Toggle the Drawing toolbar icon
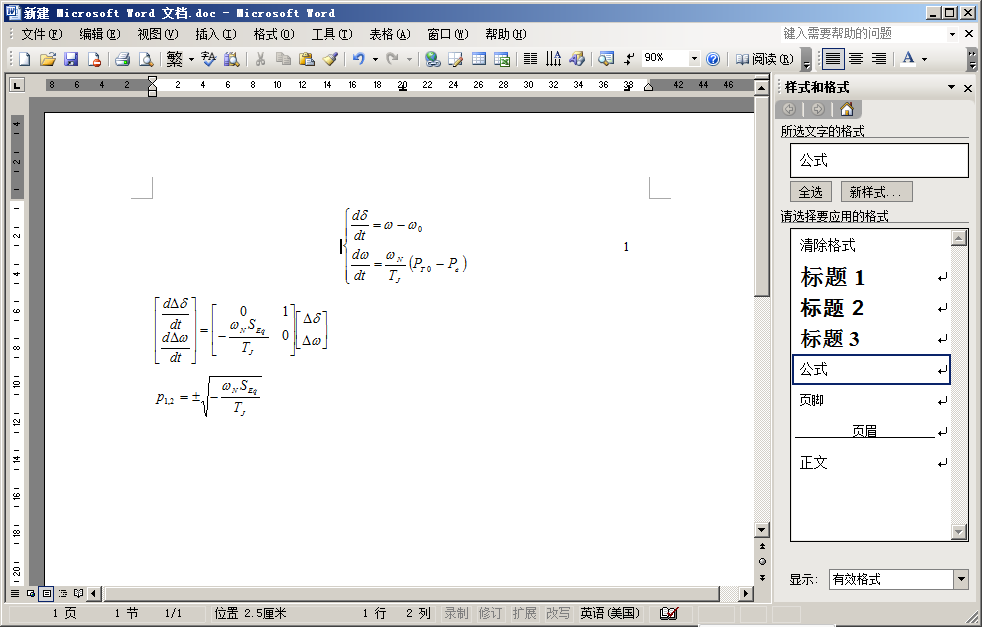The image size is (982, 627). point(577,59)
